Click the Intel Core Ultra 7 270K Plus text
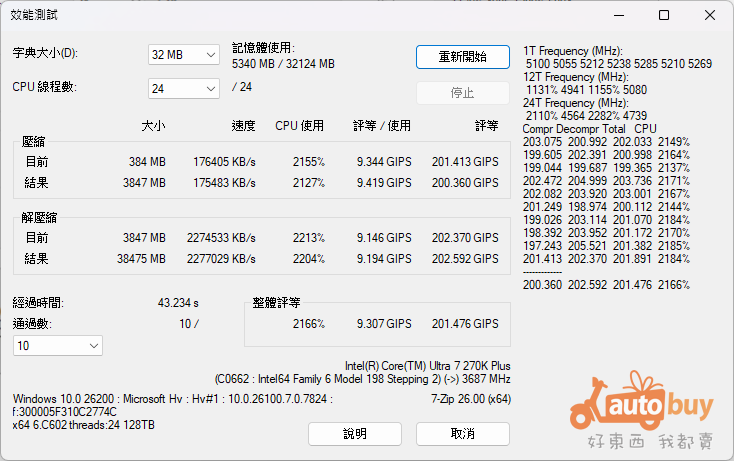This screenshot has width=734, height=461. [427, 366]
